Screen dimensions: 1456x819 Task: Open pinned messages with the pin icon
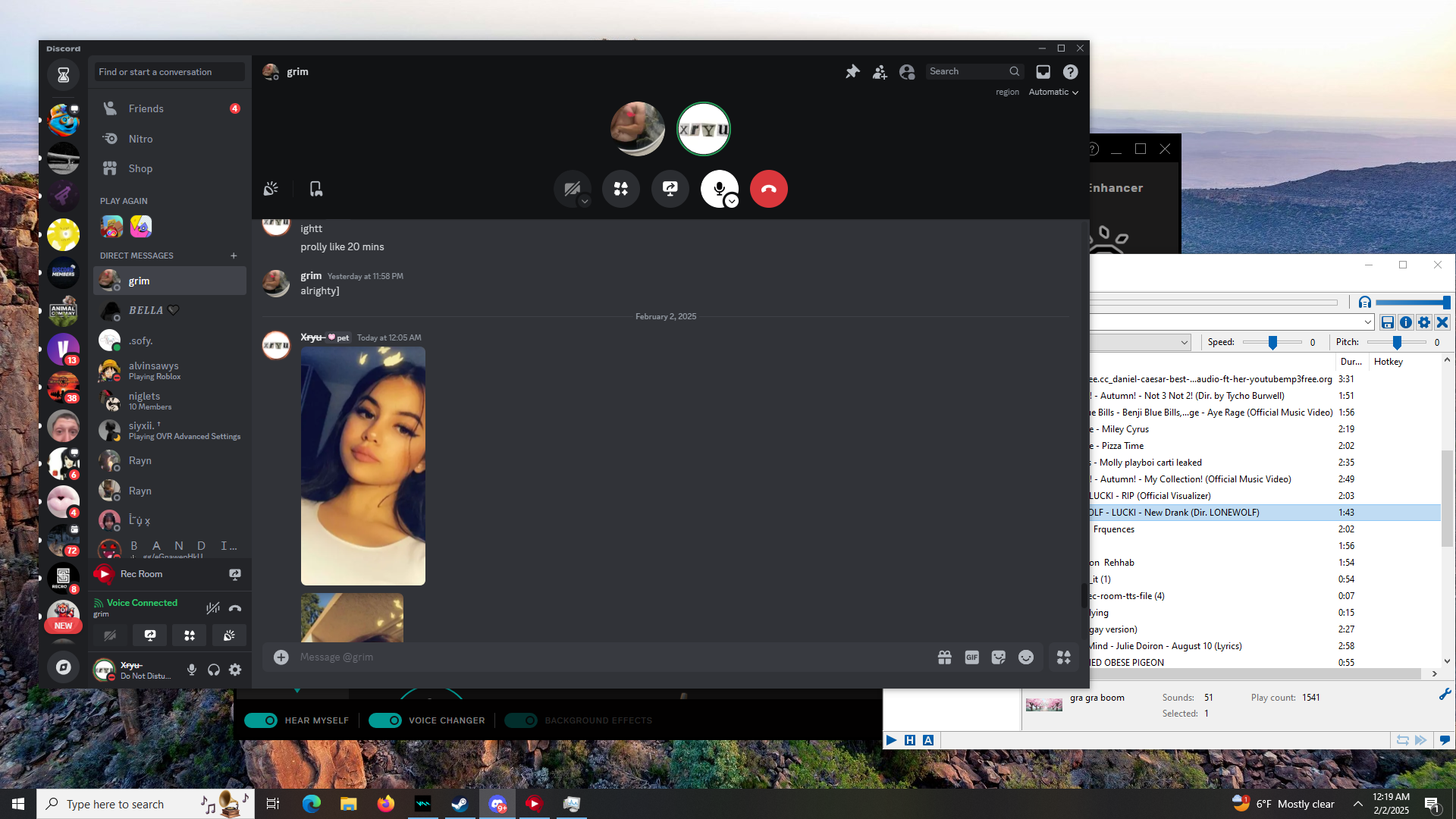852,71
